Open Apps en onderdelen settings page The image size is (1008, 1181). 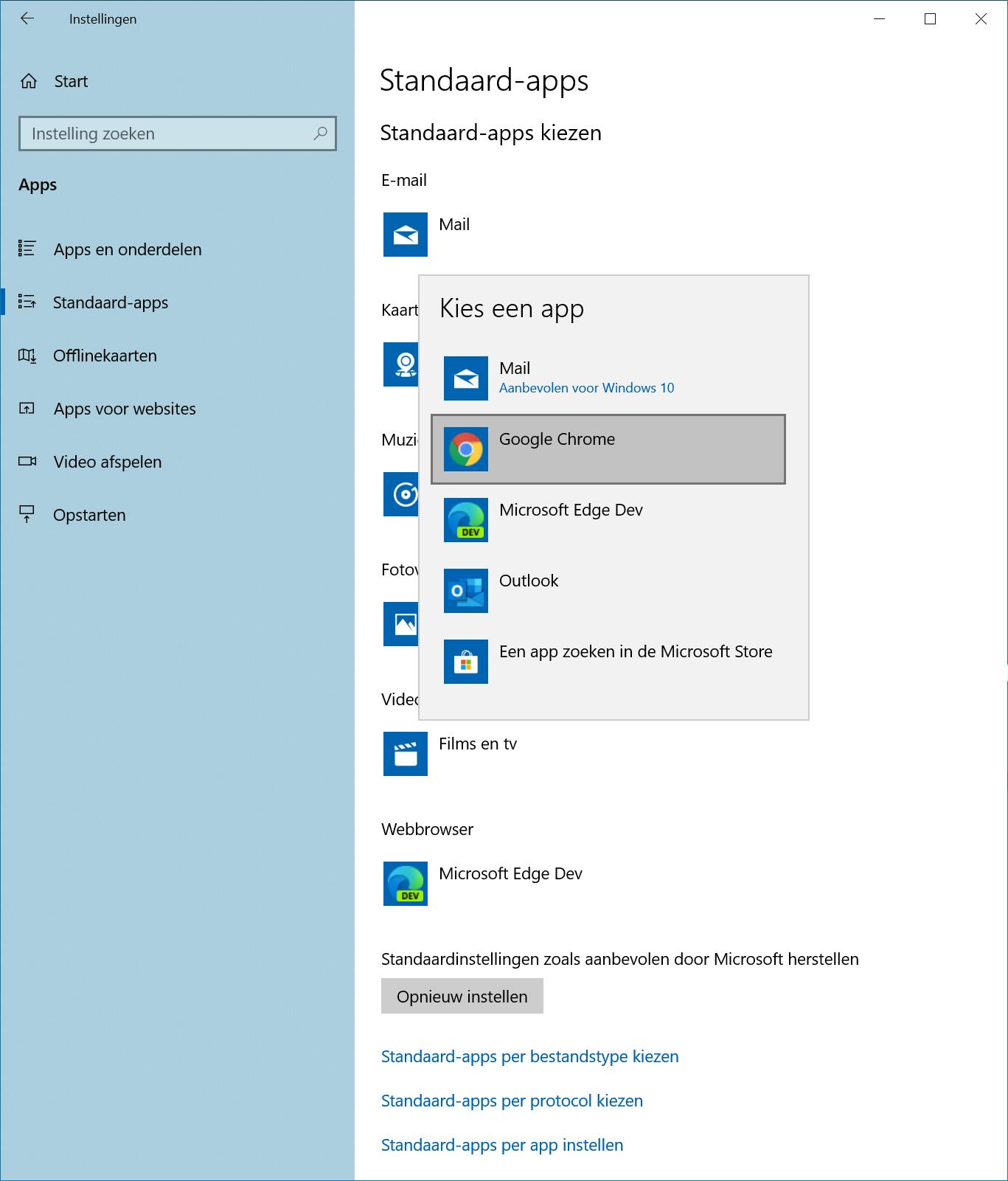pyautogui.click(x=177, y=249)
